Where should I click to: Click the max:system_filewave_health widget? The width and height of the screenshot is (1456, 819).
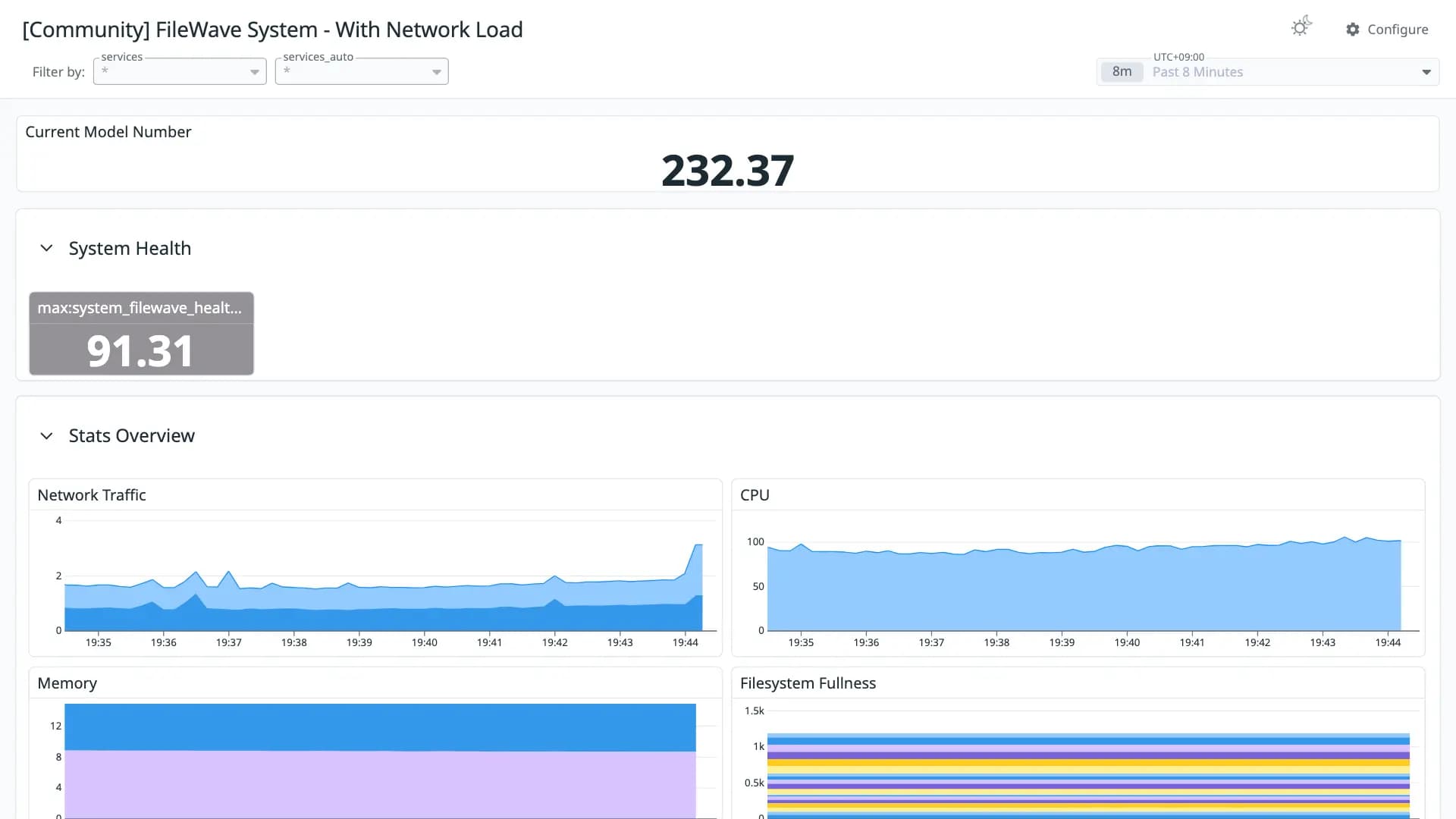[141, 334]
